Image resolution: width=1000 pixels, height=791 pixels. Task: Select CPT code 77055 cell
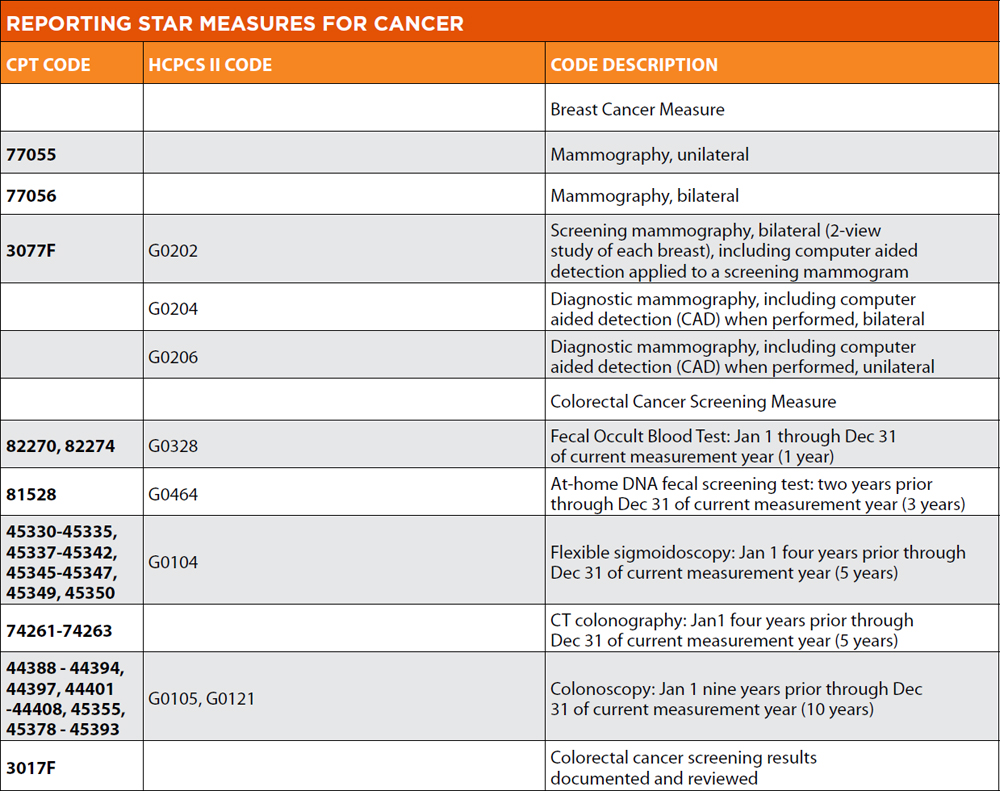pos(31,155)
